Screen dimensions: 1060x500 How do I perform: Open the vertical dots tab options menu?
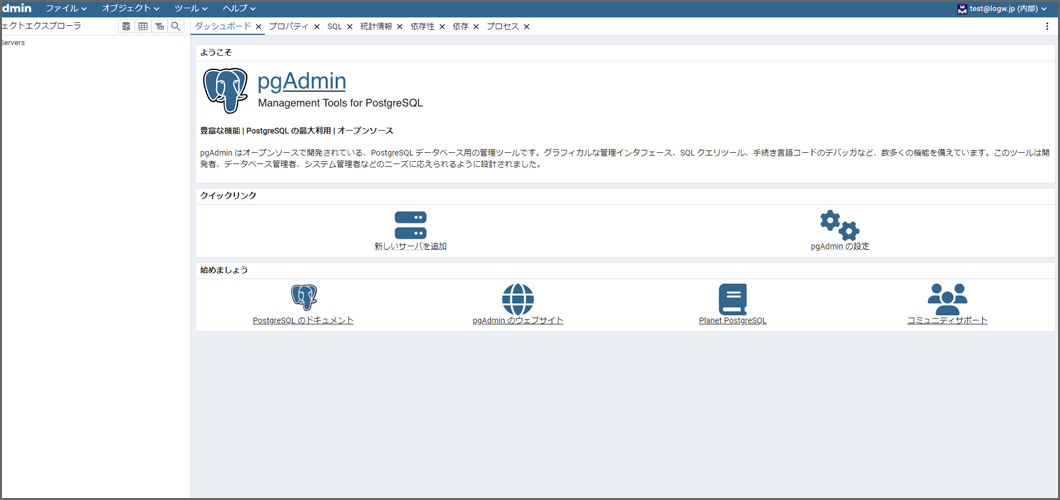[x=1047, y=27]
